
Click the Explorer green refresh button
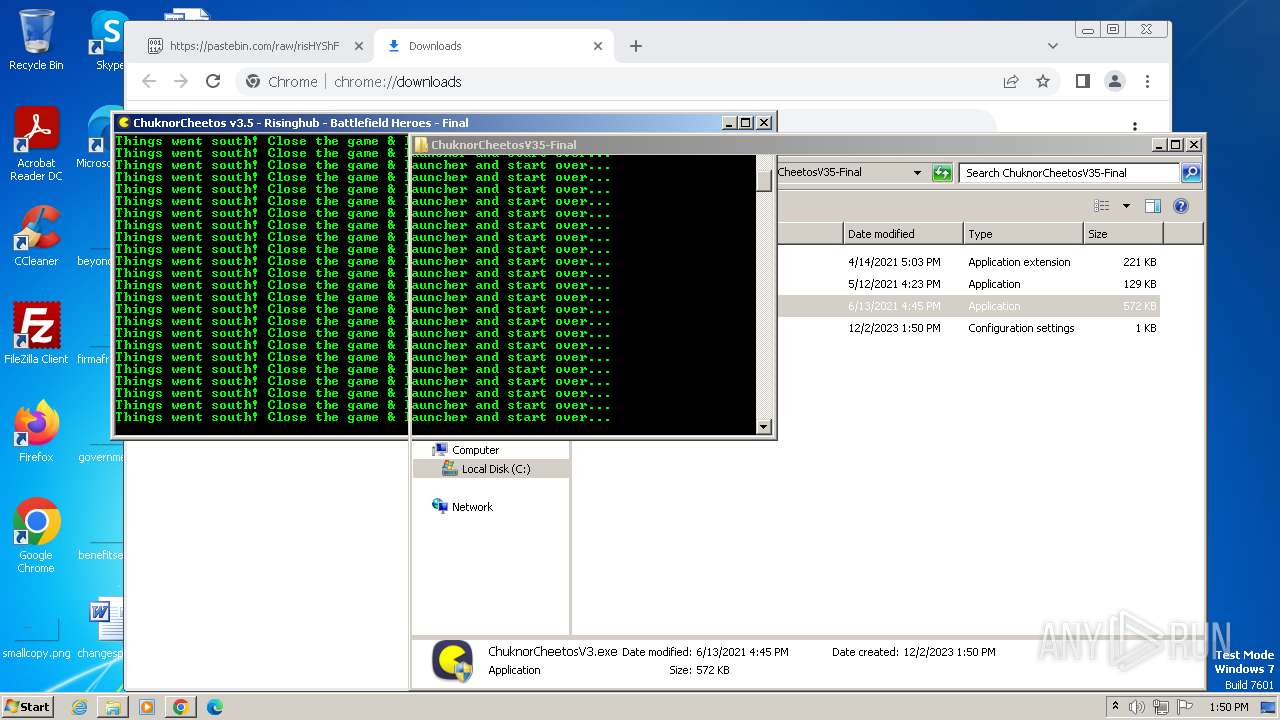tap(942, 173)
